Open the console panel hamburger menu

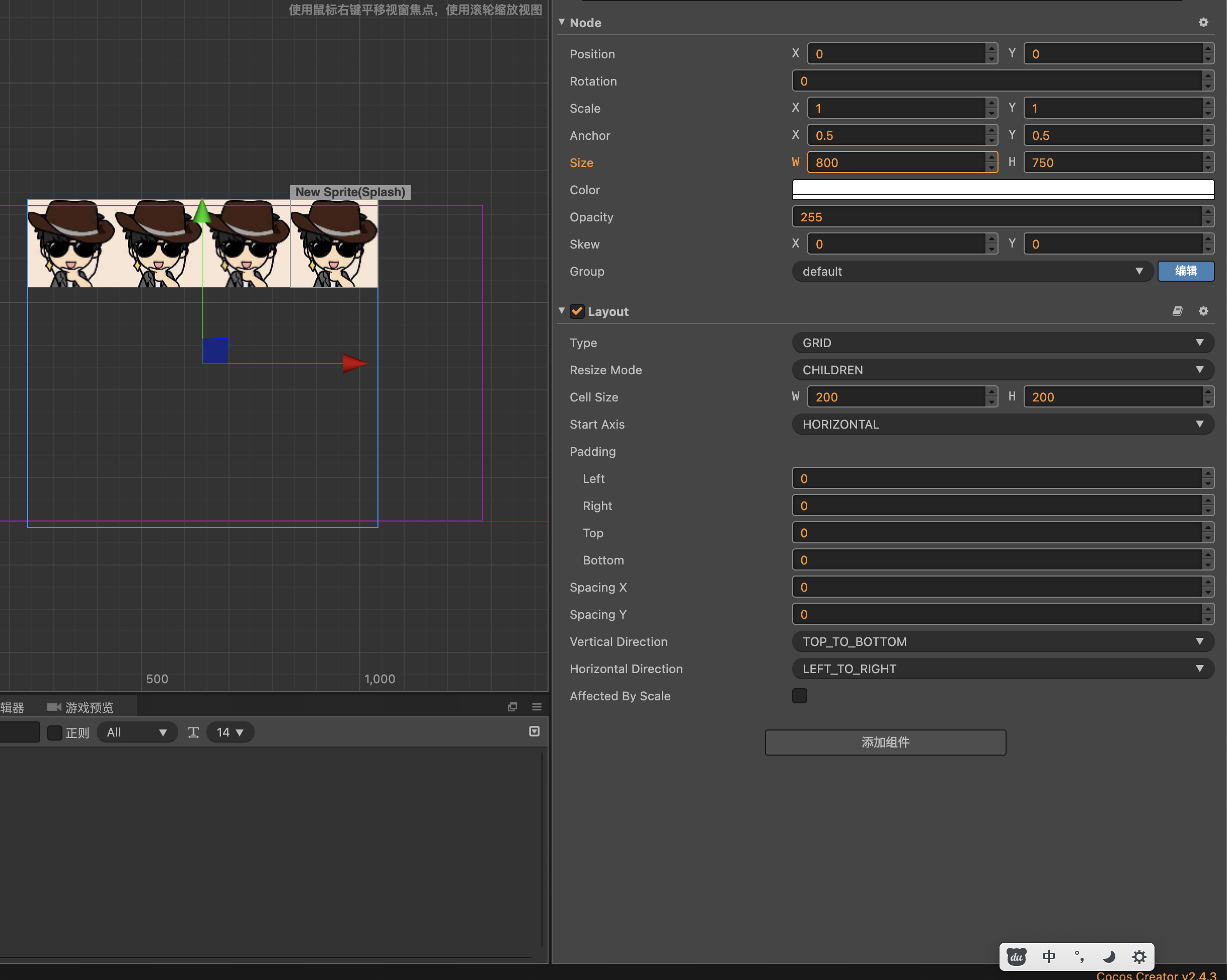pyautogui.click(x=536, y=707)
